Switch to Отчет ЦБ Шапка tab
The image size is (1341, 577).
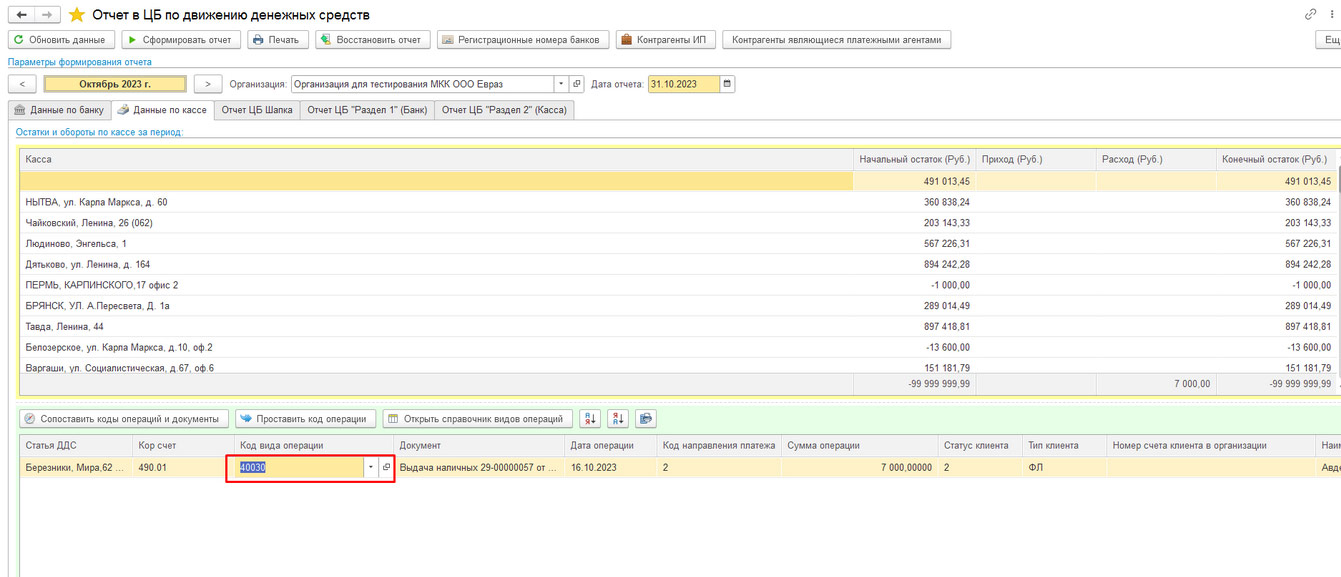coord(257,110)
